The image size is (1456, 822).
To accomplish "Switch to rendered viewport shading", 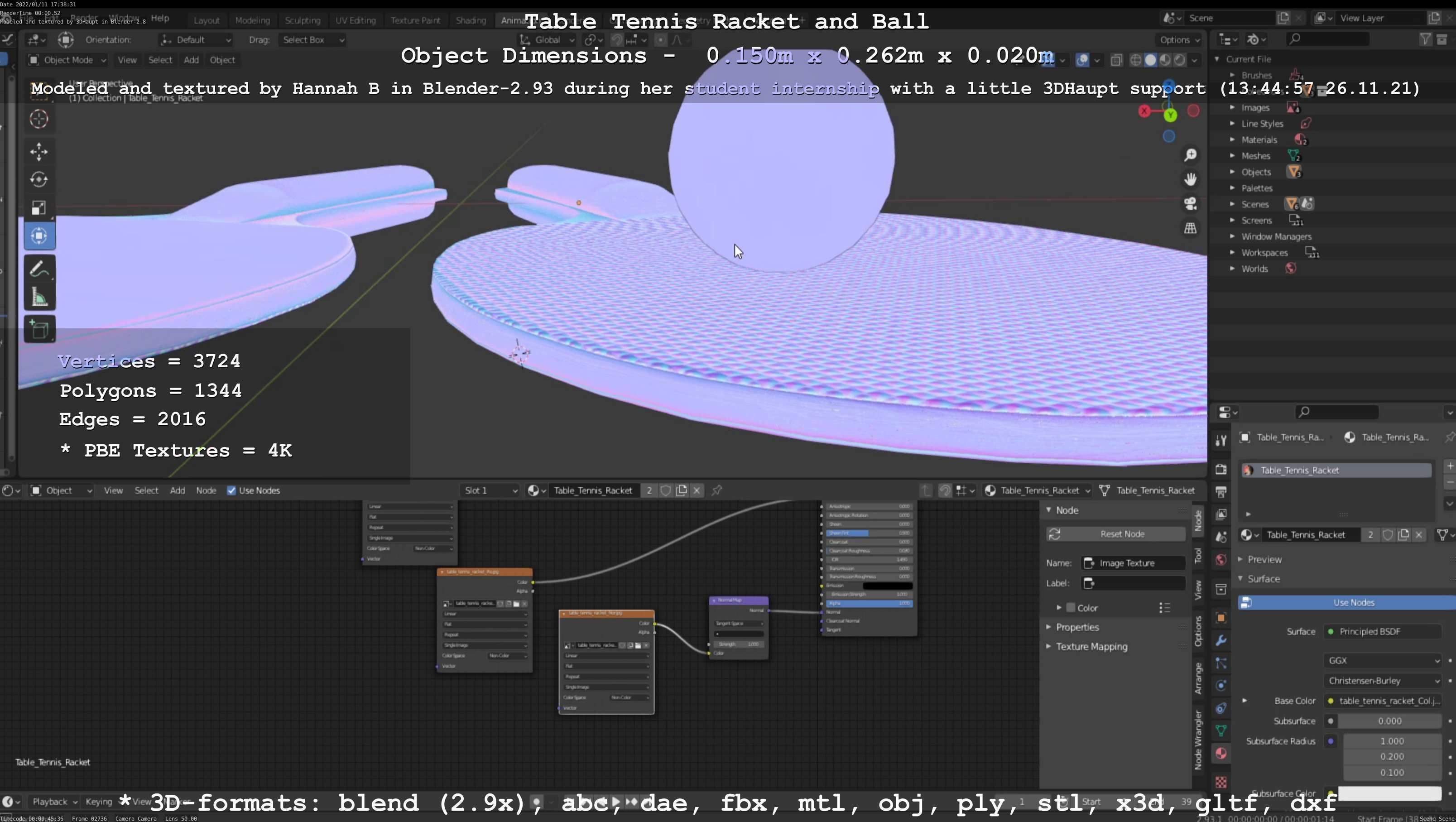I will [1180, 60].
